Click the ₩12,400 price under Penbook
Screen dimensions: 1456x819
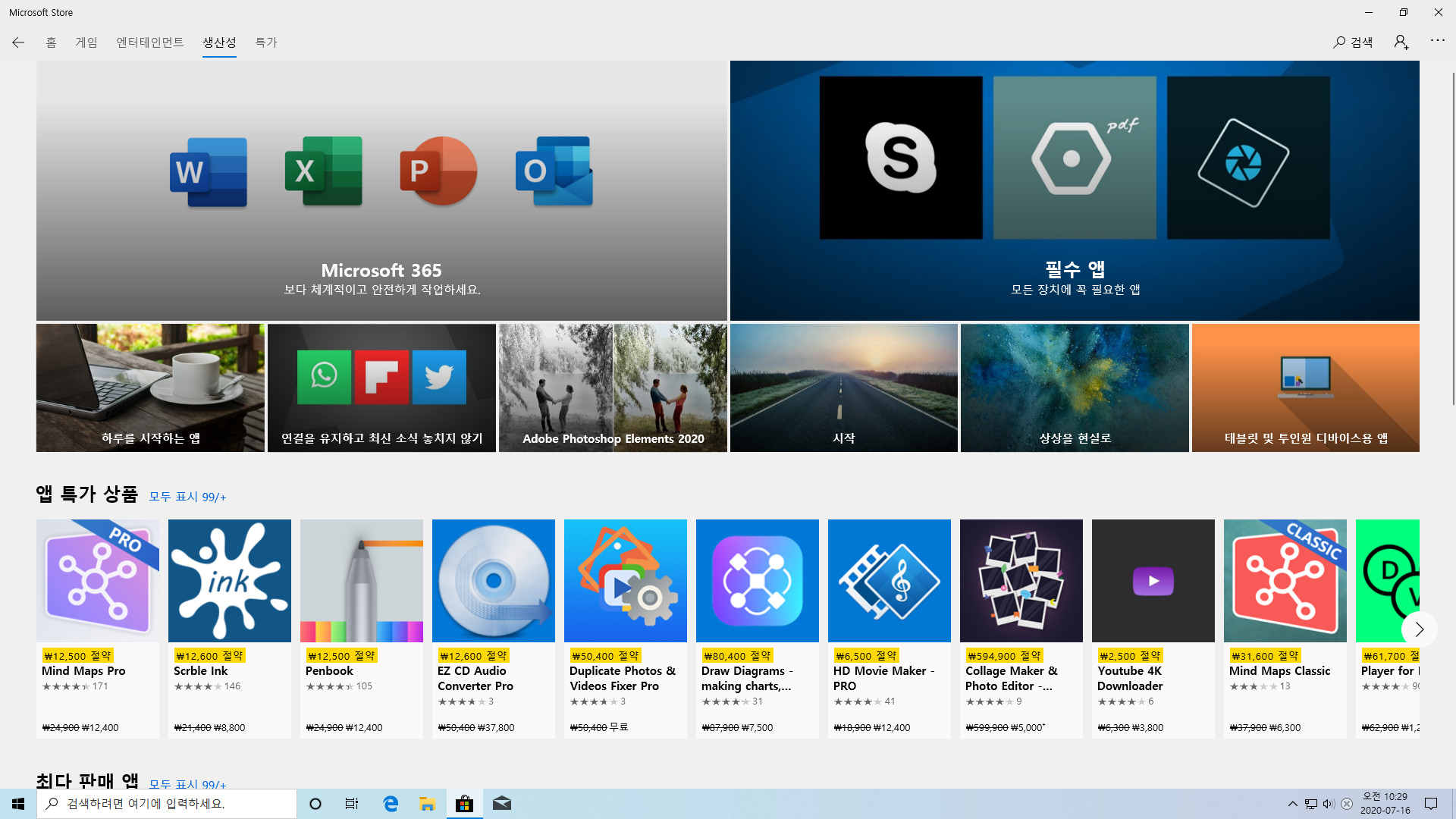point(364,728)
